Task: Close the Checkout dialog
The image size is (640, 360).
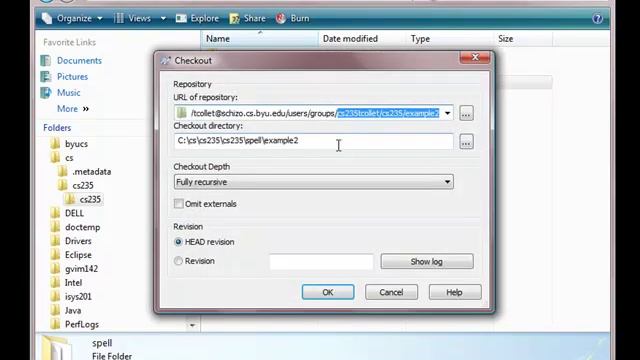Action: point(475,58)
